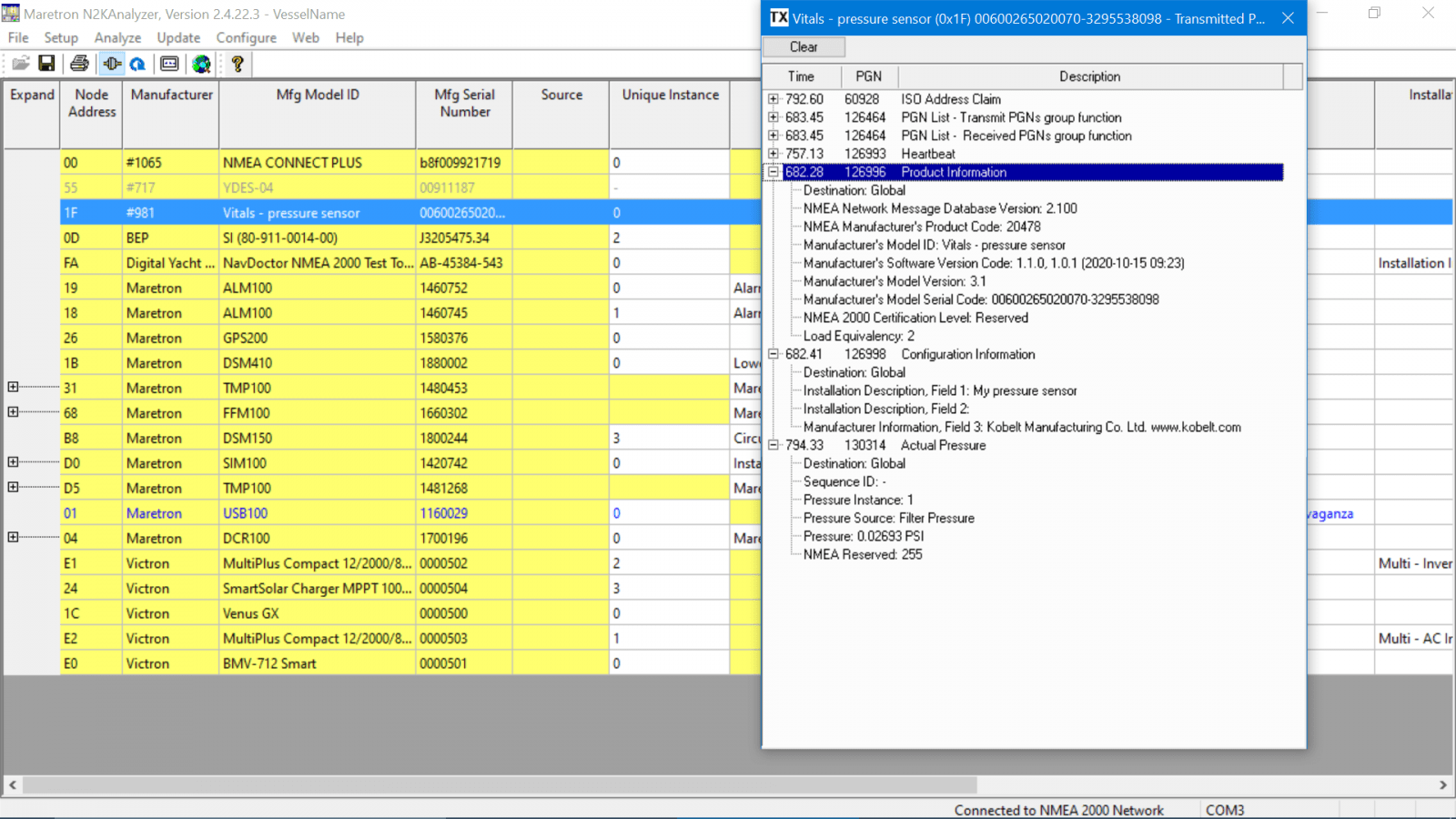
Task: Click the display window toolbar icon
Action: (x=169, y=64)
